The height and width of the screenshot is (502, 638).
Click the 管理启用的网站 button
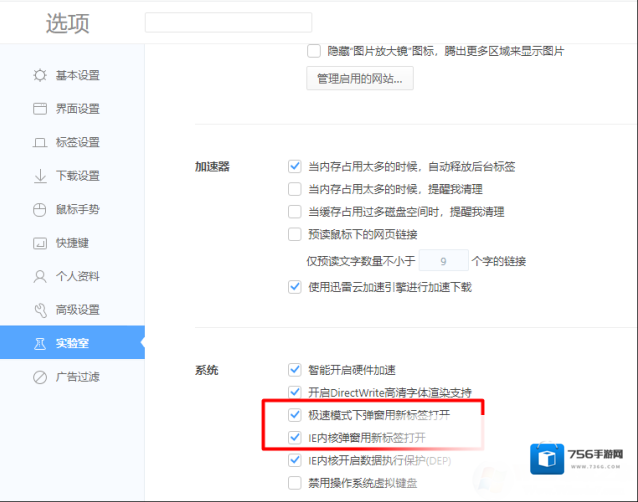click(x=359, y=78)
